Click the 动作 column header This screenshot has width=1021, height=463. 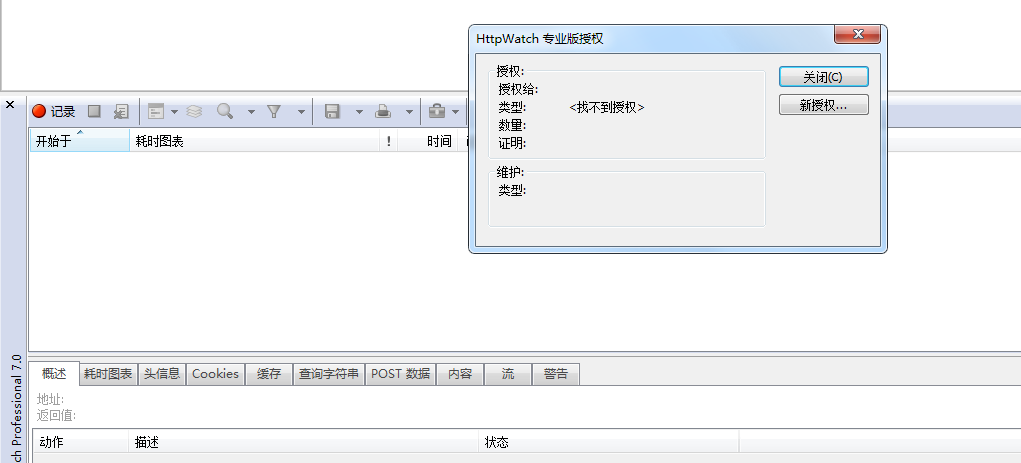[x=81, y=442]
